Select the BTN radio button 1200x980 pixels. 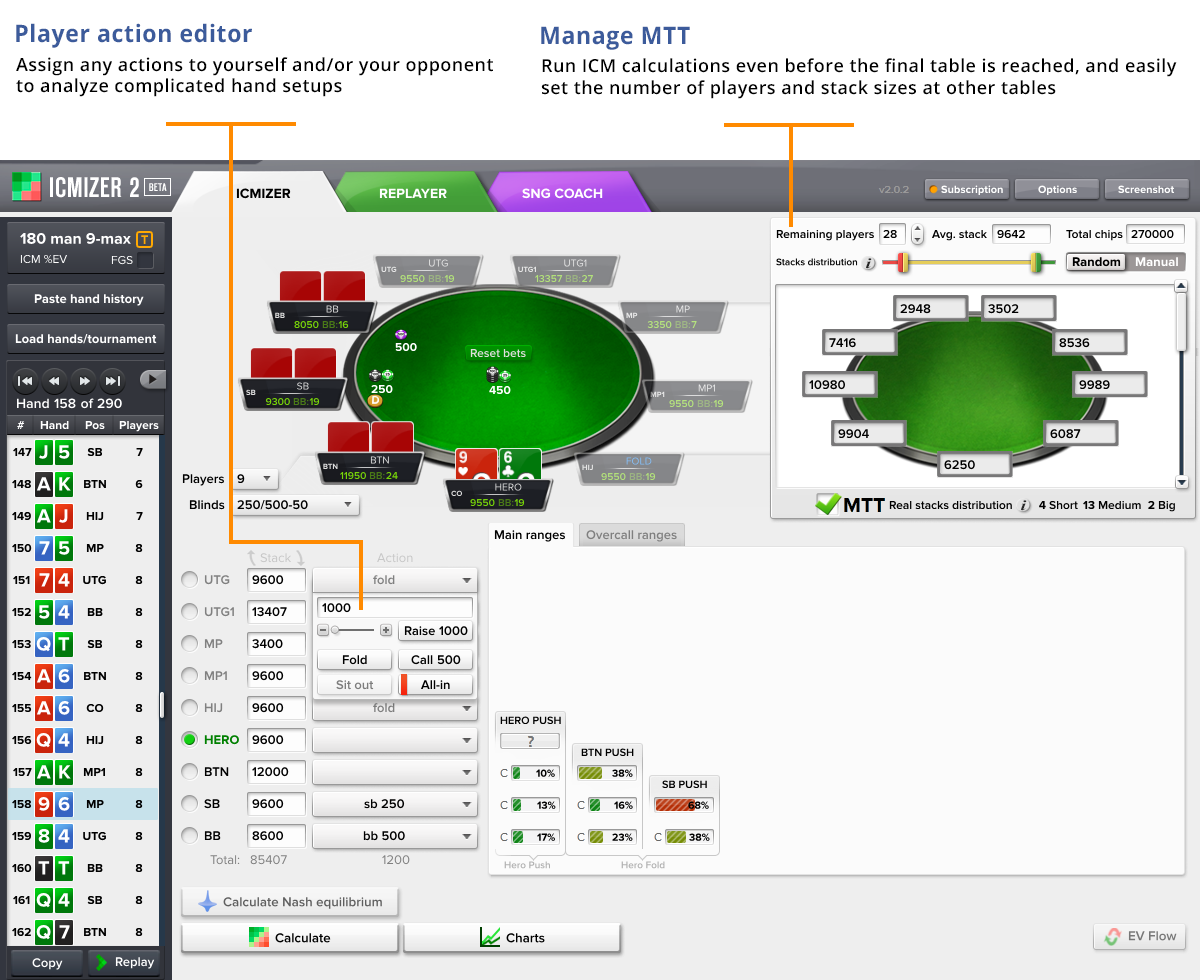pyautogui.click(x=189, y=771)
